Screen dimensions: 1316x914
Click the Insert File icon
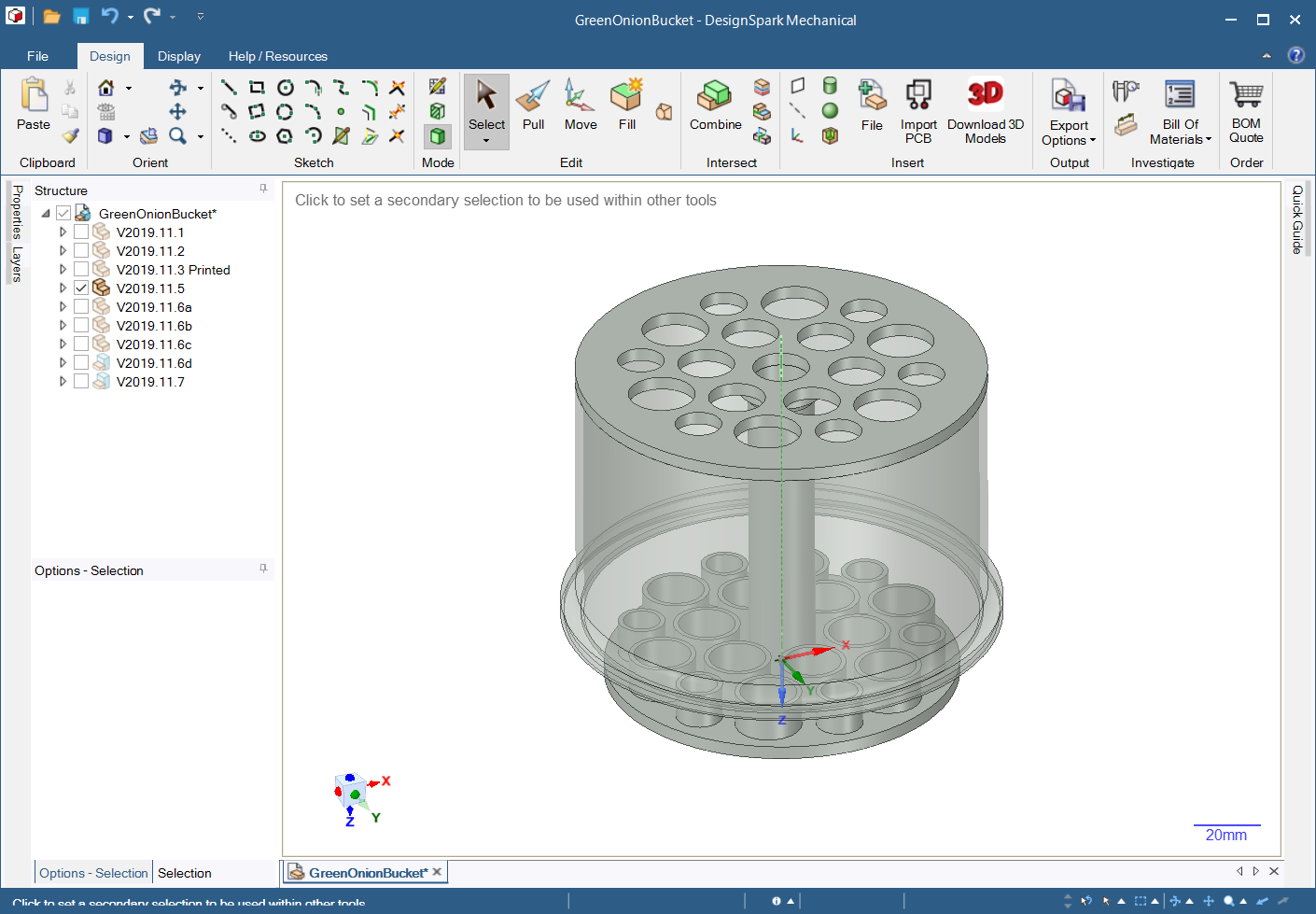872,105
